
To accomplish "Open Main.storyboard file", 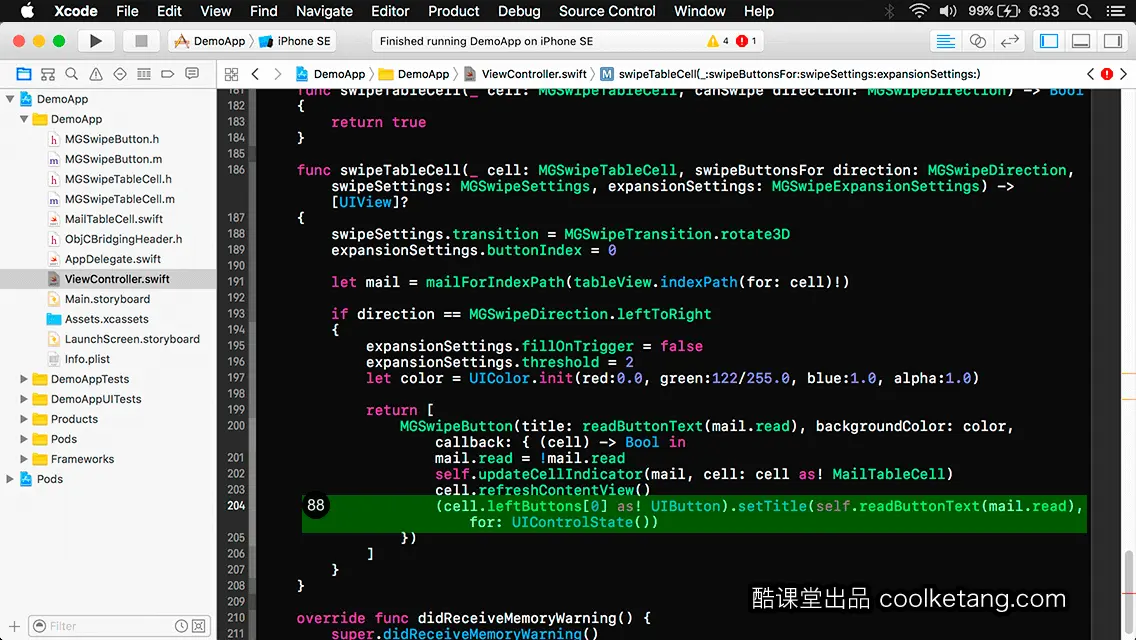I will click(x=107, y=299).
